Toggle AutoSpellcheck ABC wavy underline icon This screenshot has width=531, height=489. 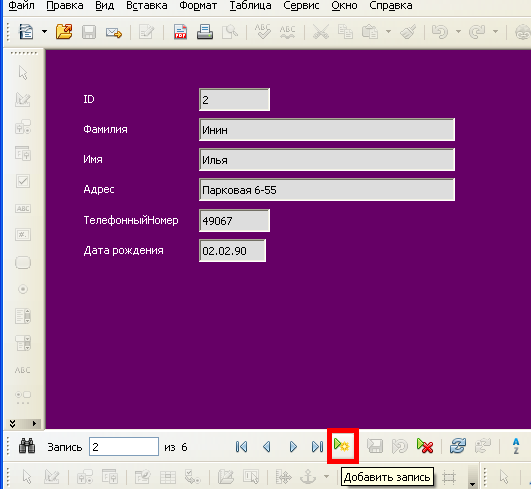click(287, 32)
